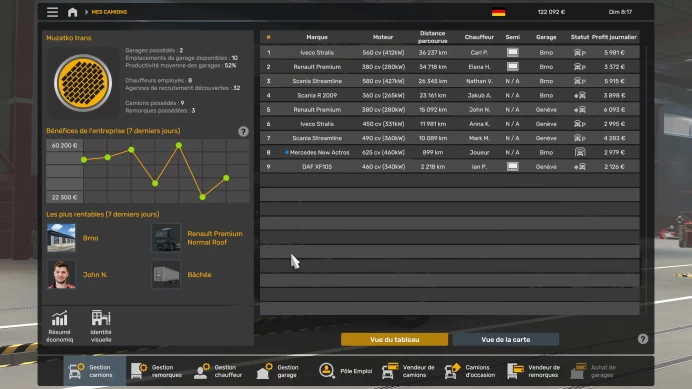Click status icon for Jakub A. row
The image size is (692, 389).
click(579, 95)
